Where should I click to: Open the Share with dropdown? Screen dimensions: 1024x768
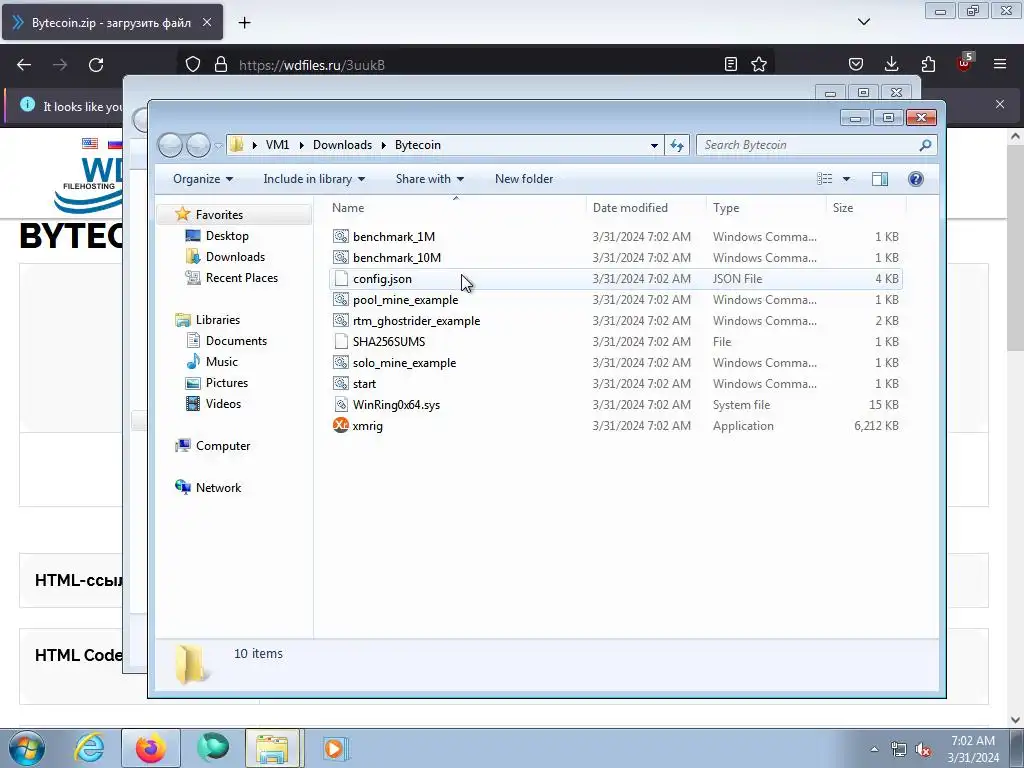coord(430,179)
